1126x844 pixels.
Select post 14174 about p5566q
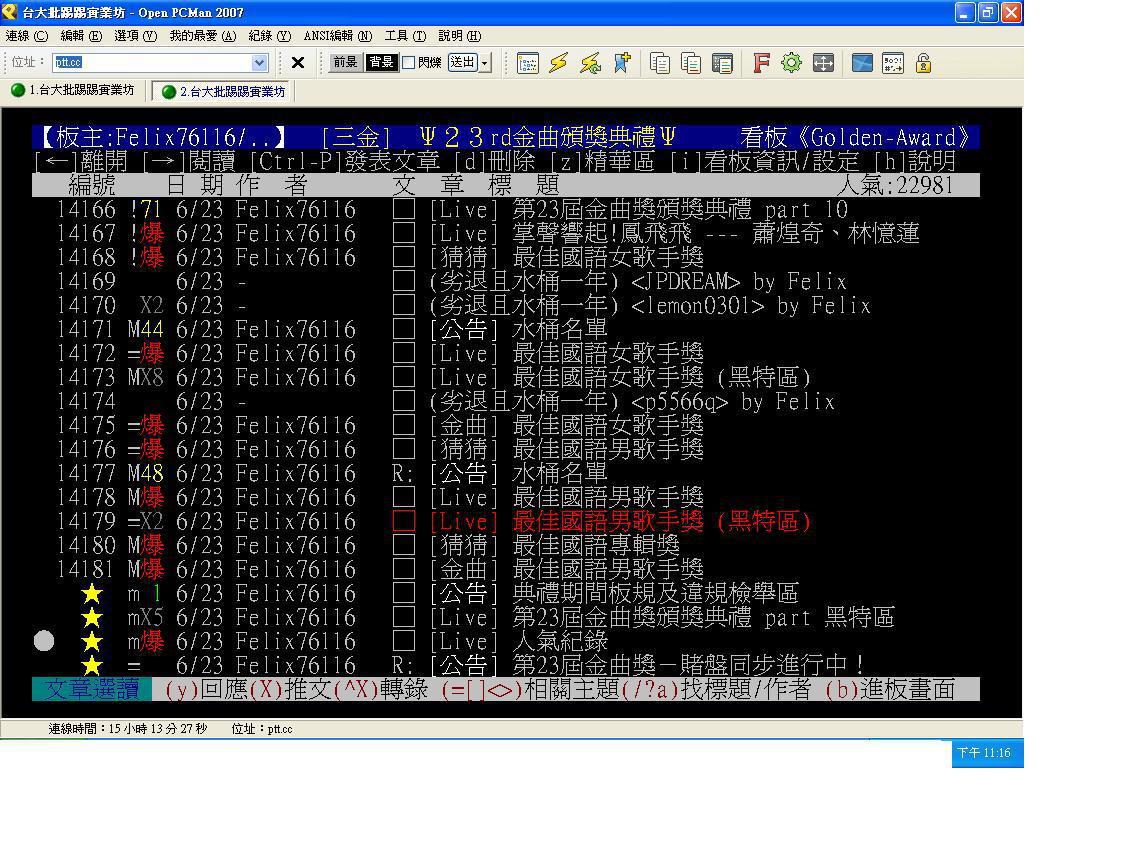pyautogui.click(x=506, y=402)
